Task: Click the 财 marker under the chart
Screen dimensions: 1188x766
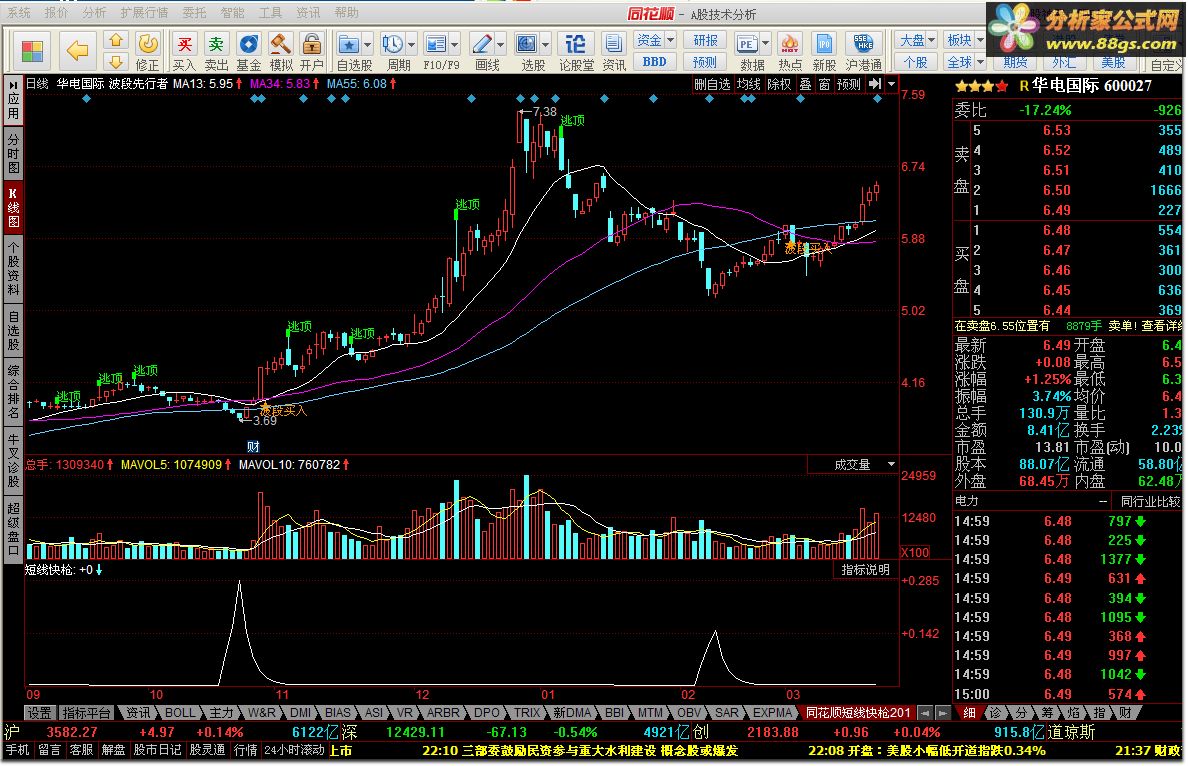Action: (254, 446)
